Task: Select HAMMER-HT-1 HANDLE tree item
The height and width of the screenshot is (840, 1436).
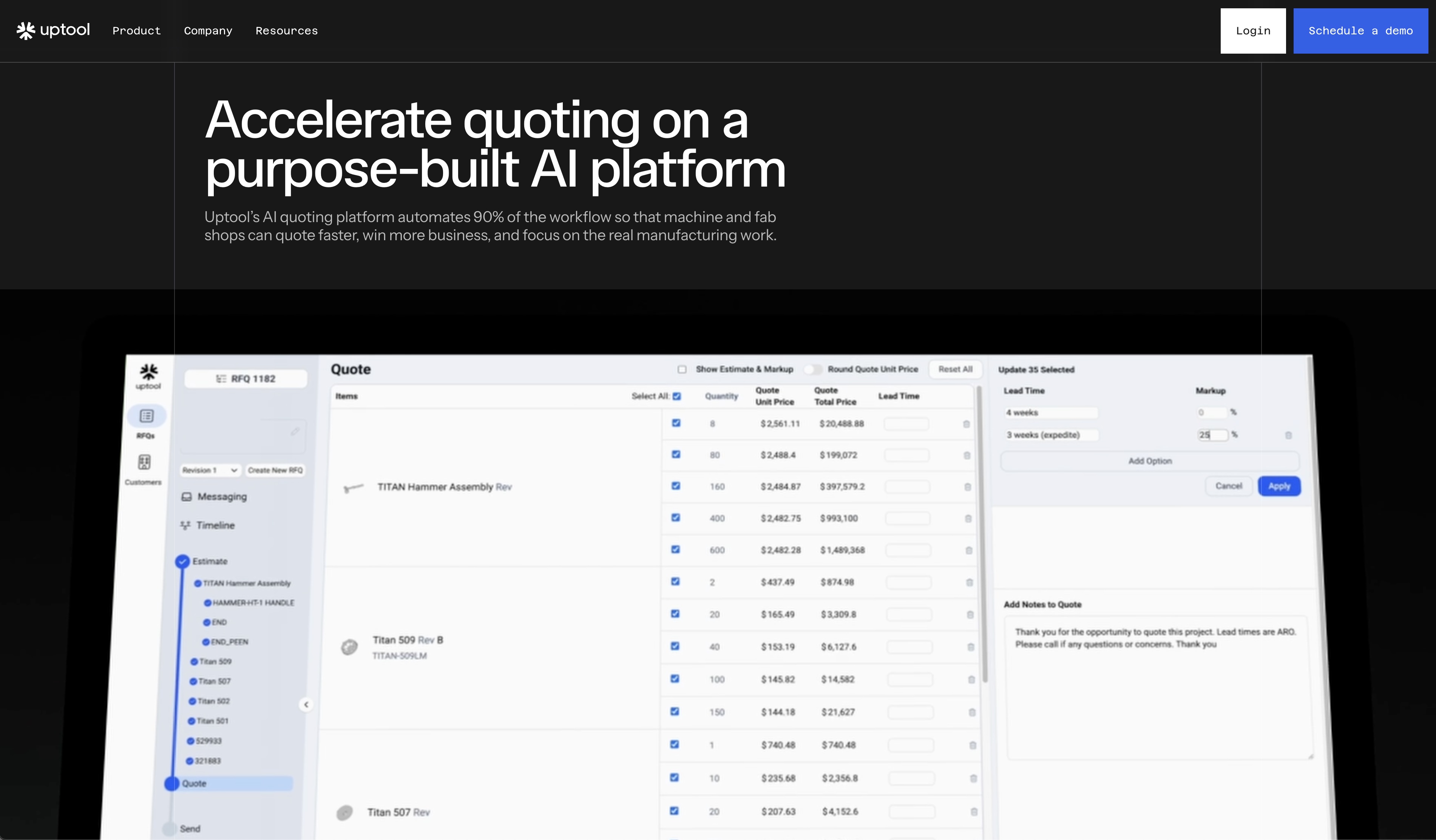Action: (249, 603)
